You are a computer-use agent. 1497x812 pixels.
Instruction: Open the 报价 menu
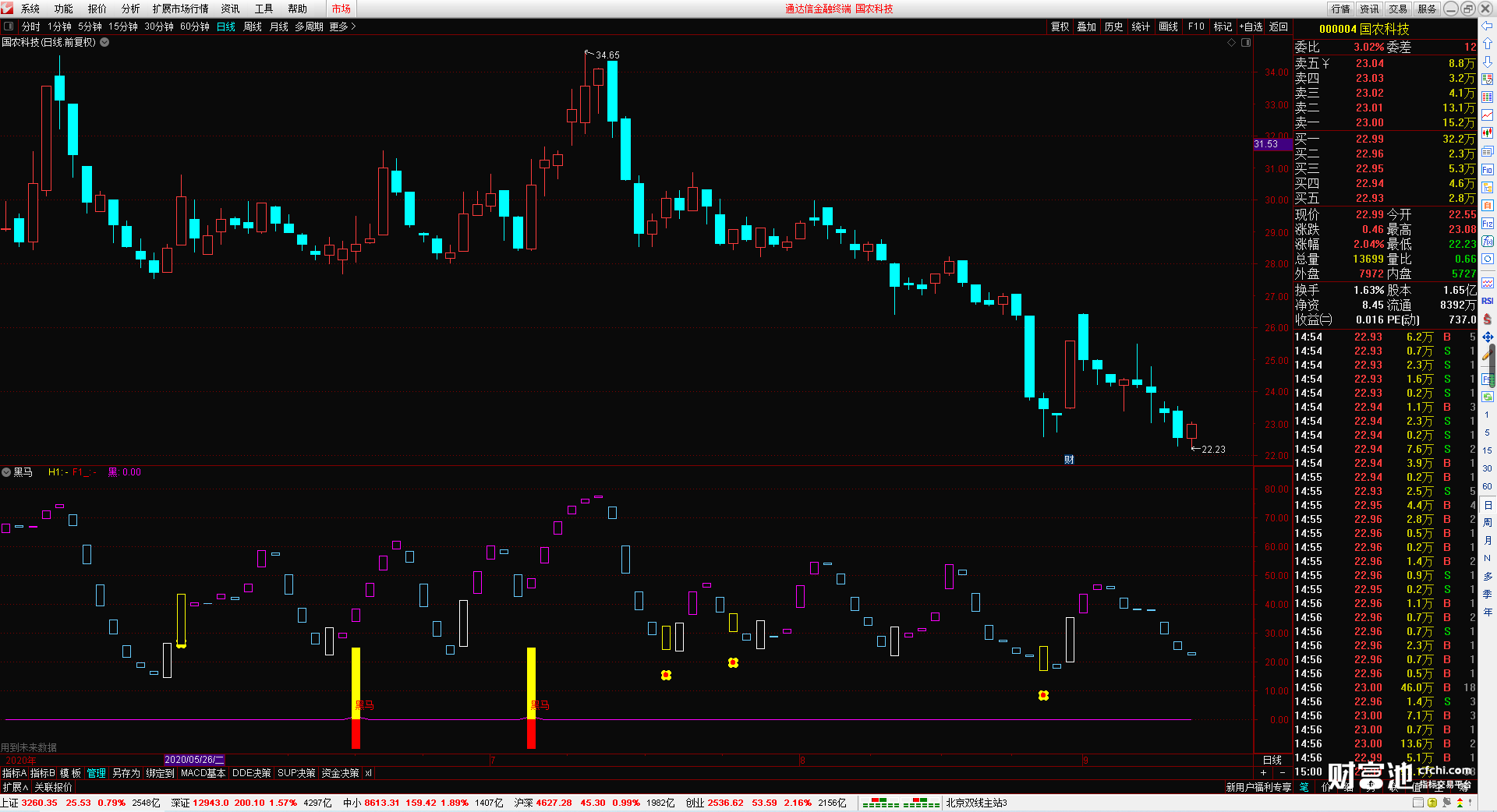[97, 9]
